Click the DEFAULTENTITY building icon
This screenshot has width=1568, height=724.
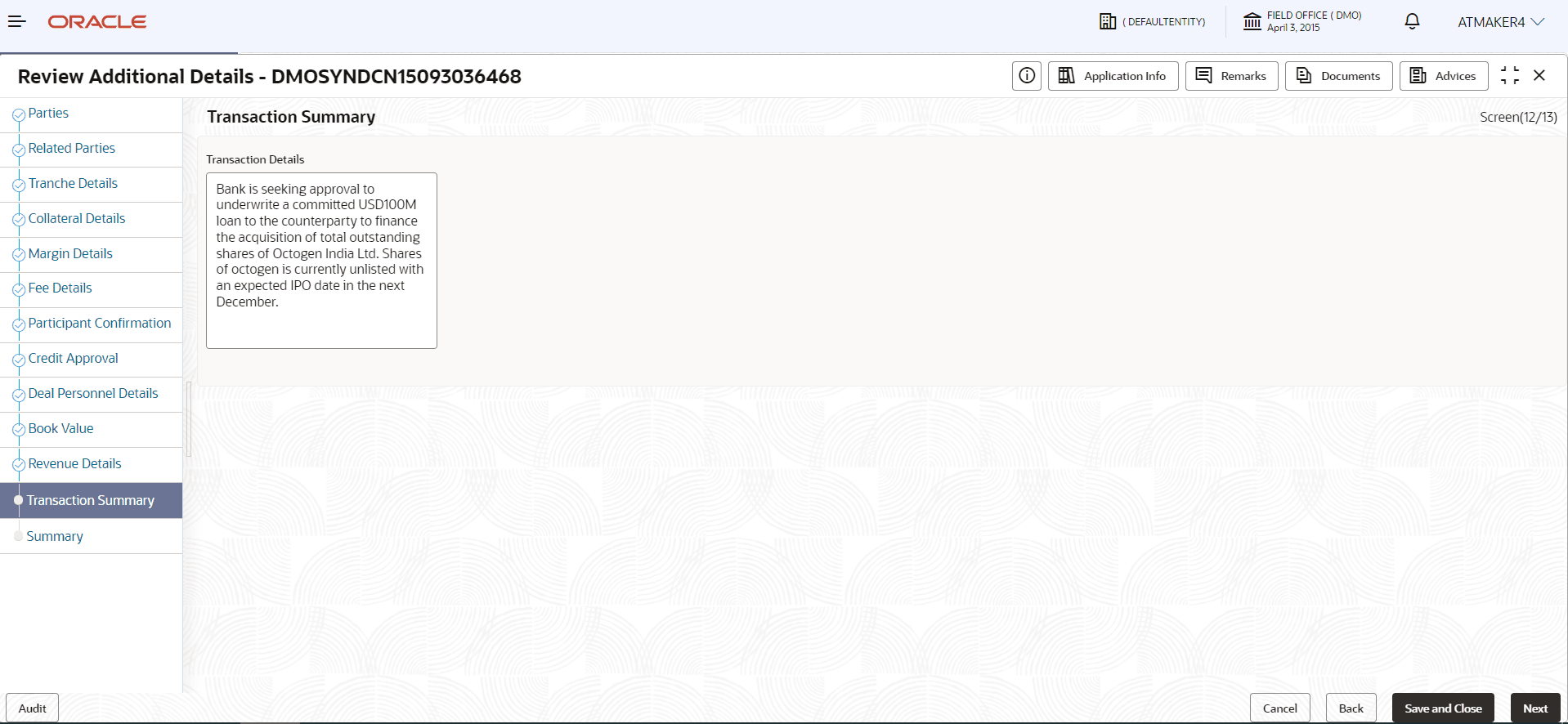coord(1108,22)
